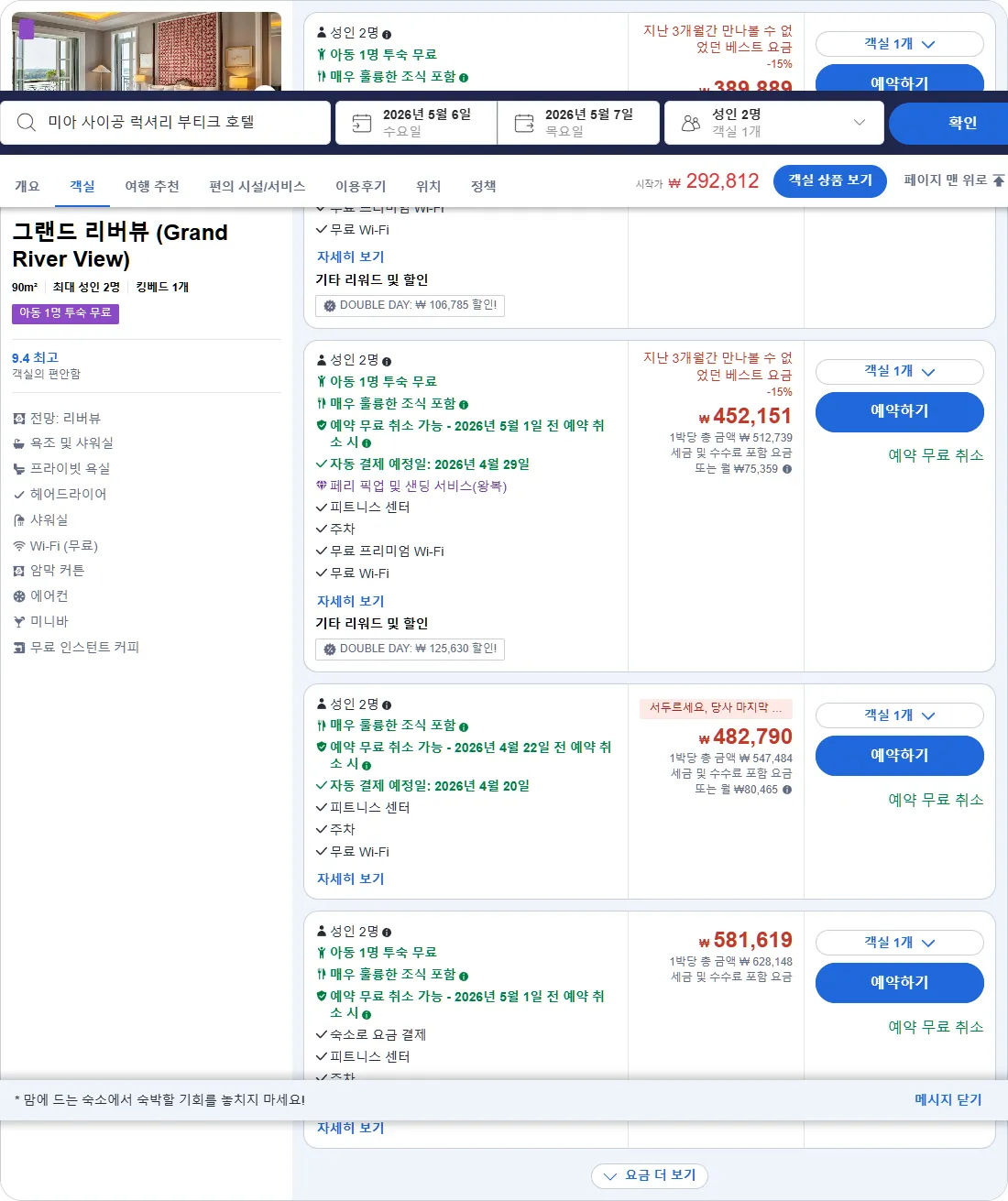
Task: Switch to the 여행 추천 tab
Action: 152,186
